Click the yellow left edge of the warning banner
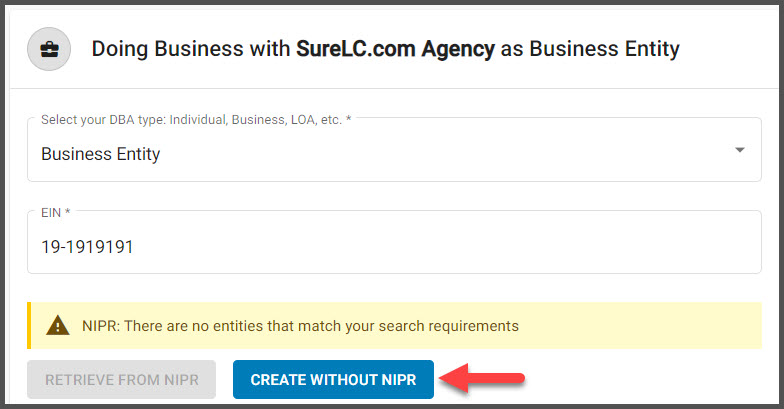This screenshot has width=784, height=409. [29, 326]
